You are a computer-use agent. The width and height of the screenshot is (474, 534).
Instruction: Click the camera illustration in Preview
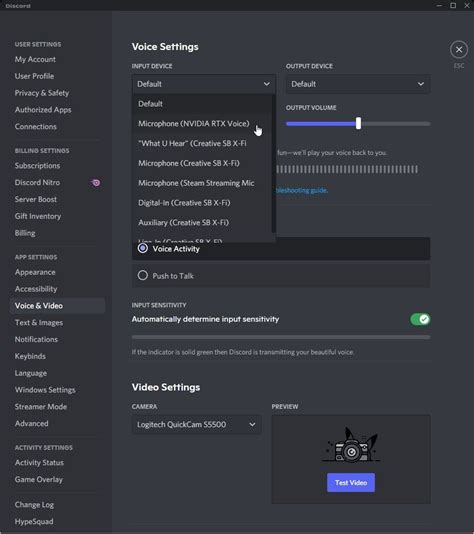[x=351, y=445]
